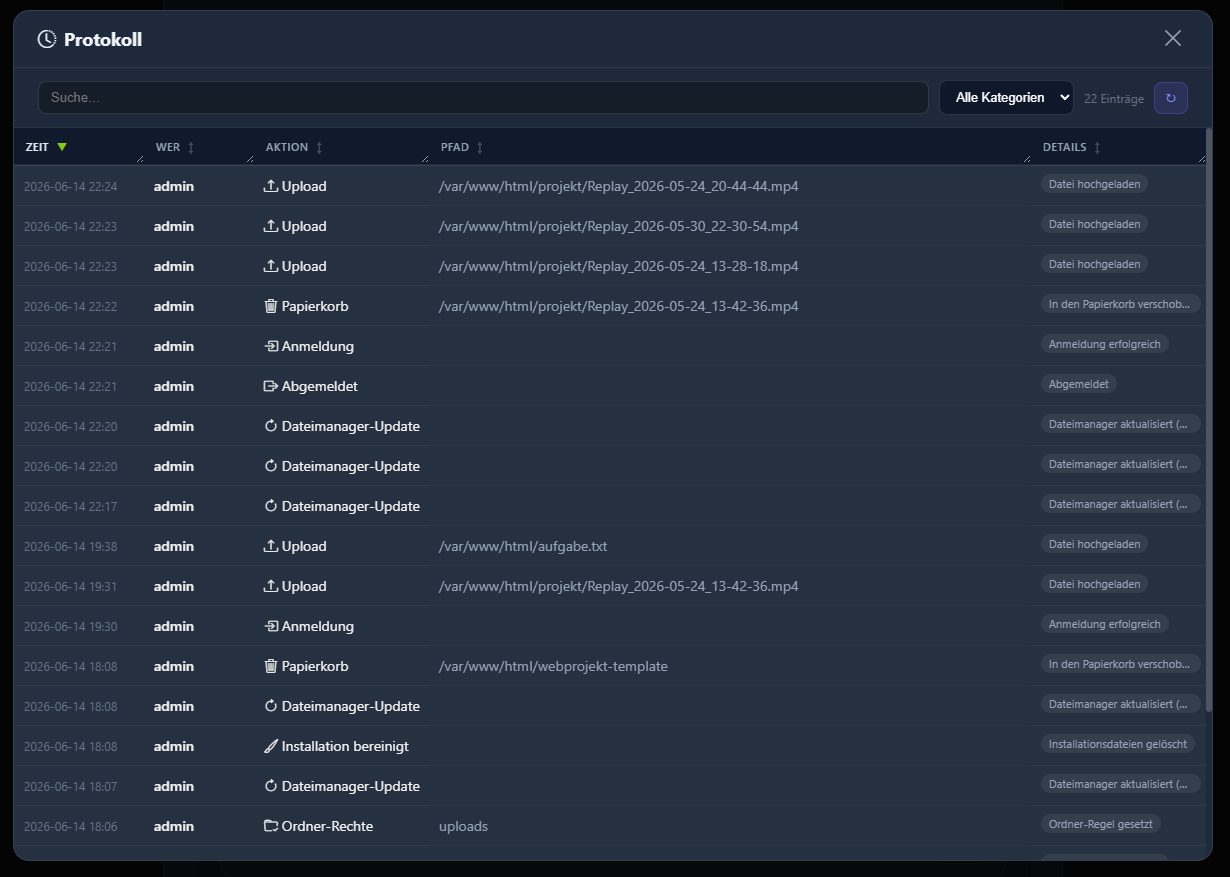Close the Protokoll dialog
This screenshot has width=1230, height=877.
pyautogui.click(x=1173, y=38)
